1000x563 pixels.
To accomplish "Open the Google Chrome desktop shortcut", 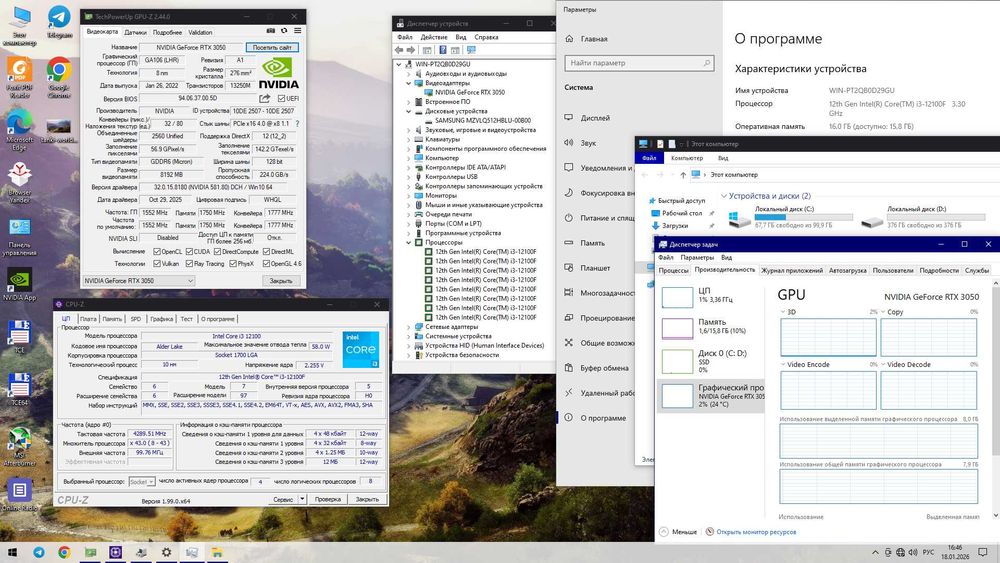I will [59, 78].
